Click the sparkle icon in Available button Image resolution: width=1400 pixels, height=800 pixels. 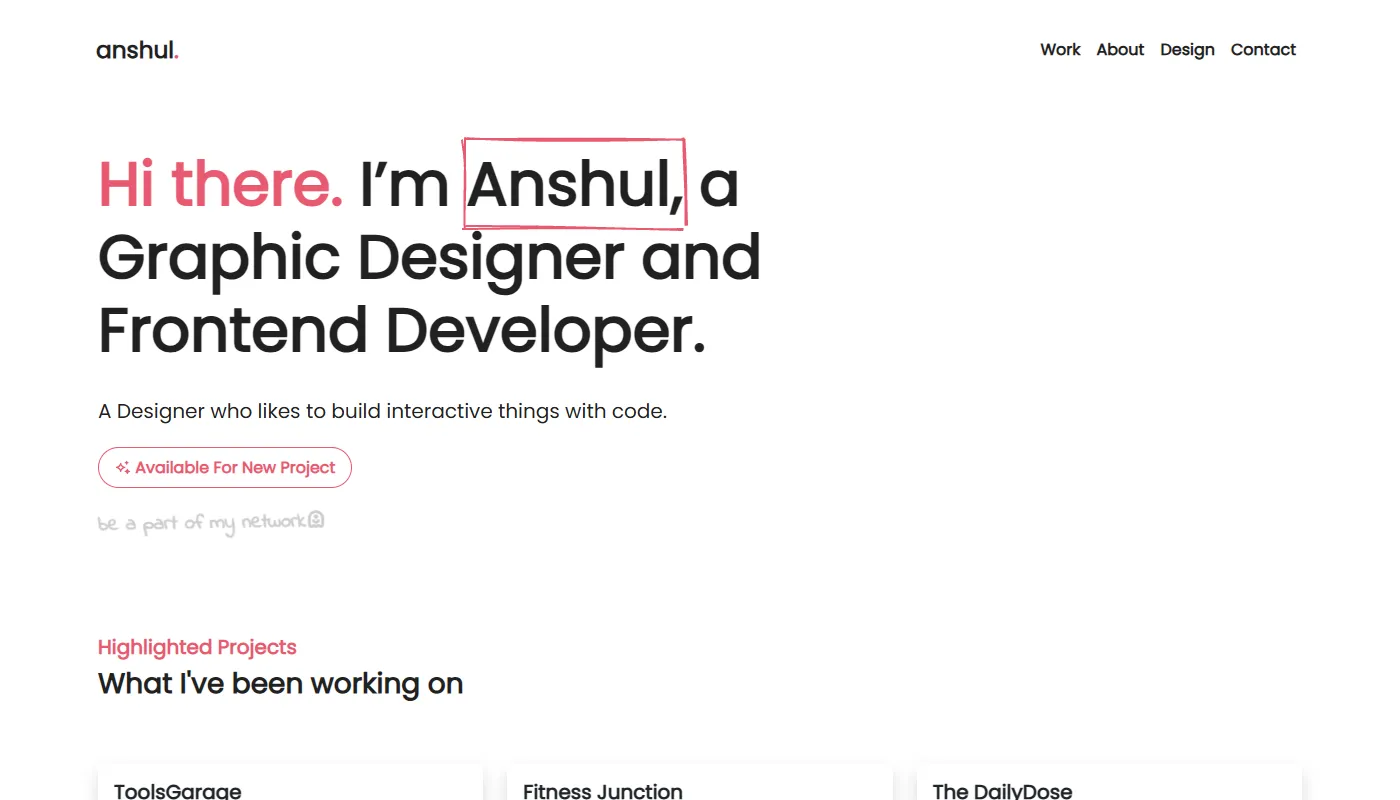coord(123,467)
